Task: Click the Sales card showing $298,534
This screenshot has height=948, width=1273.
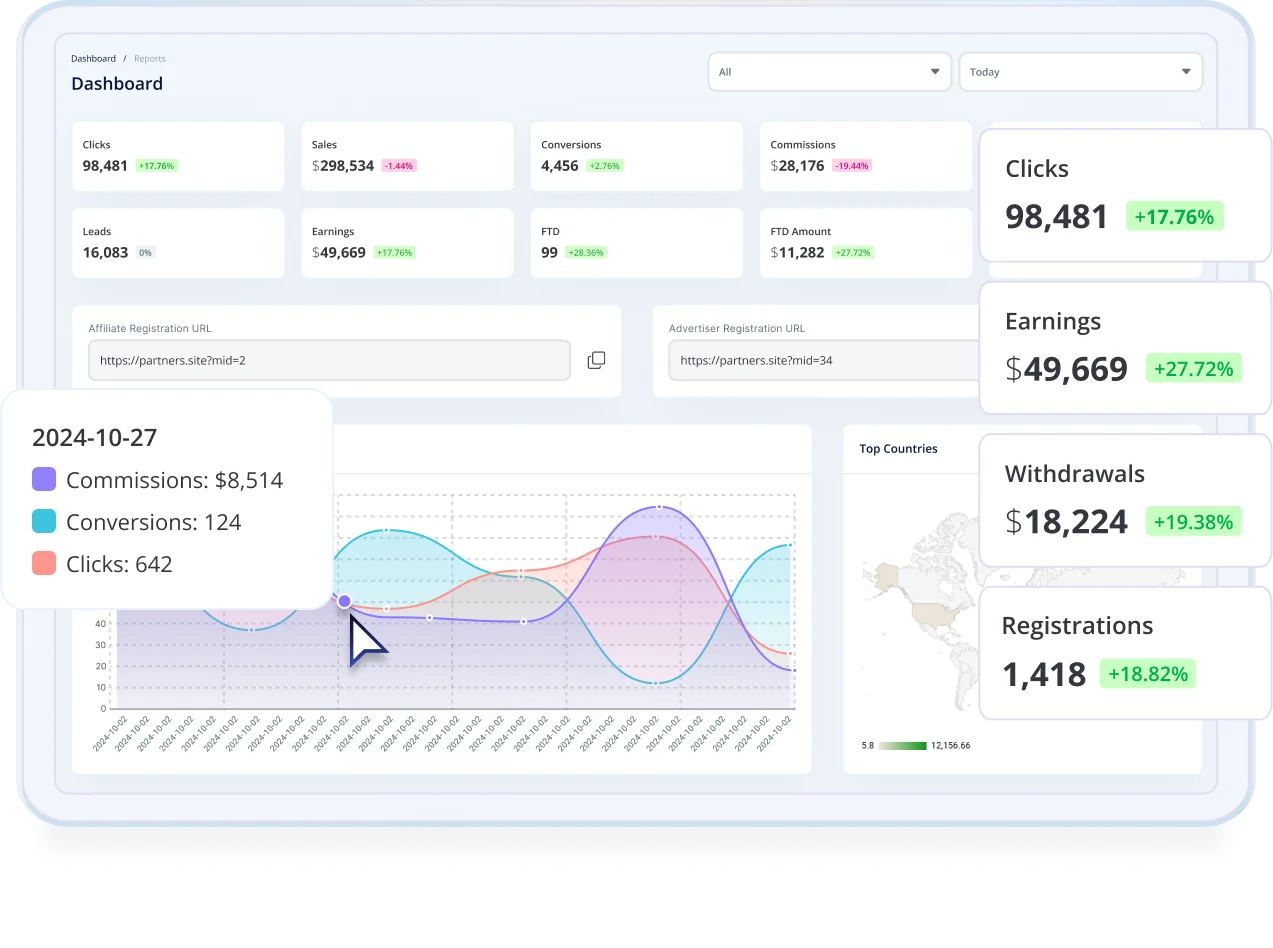Action: coord(407,156)
